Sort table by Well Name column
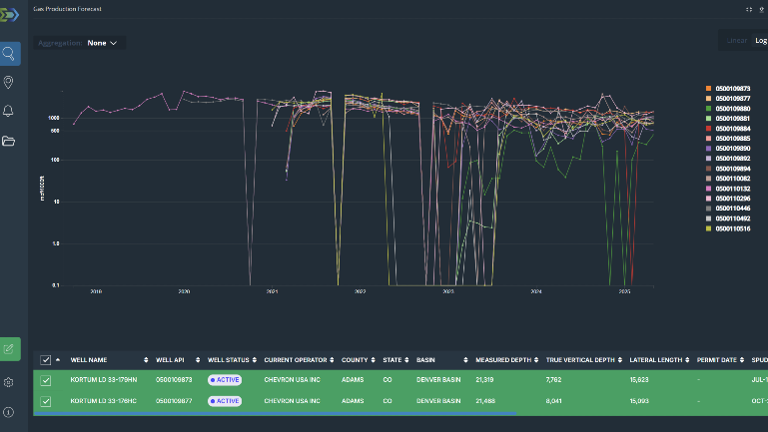Screen dimensions: 768x432 90,360
